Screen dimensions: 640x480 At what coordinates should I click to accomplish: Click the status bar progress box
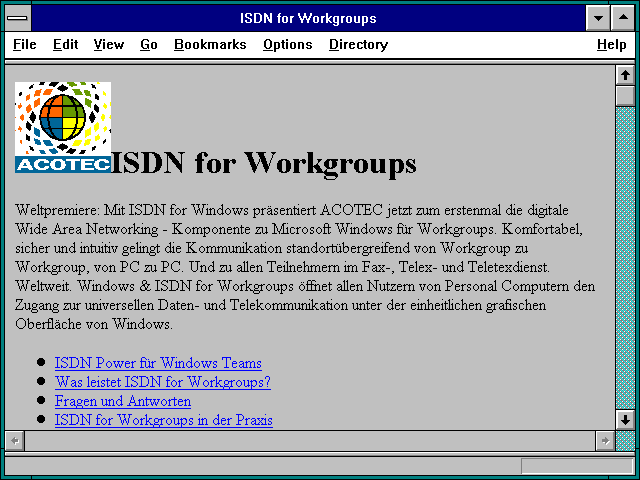577,466
